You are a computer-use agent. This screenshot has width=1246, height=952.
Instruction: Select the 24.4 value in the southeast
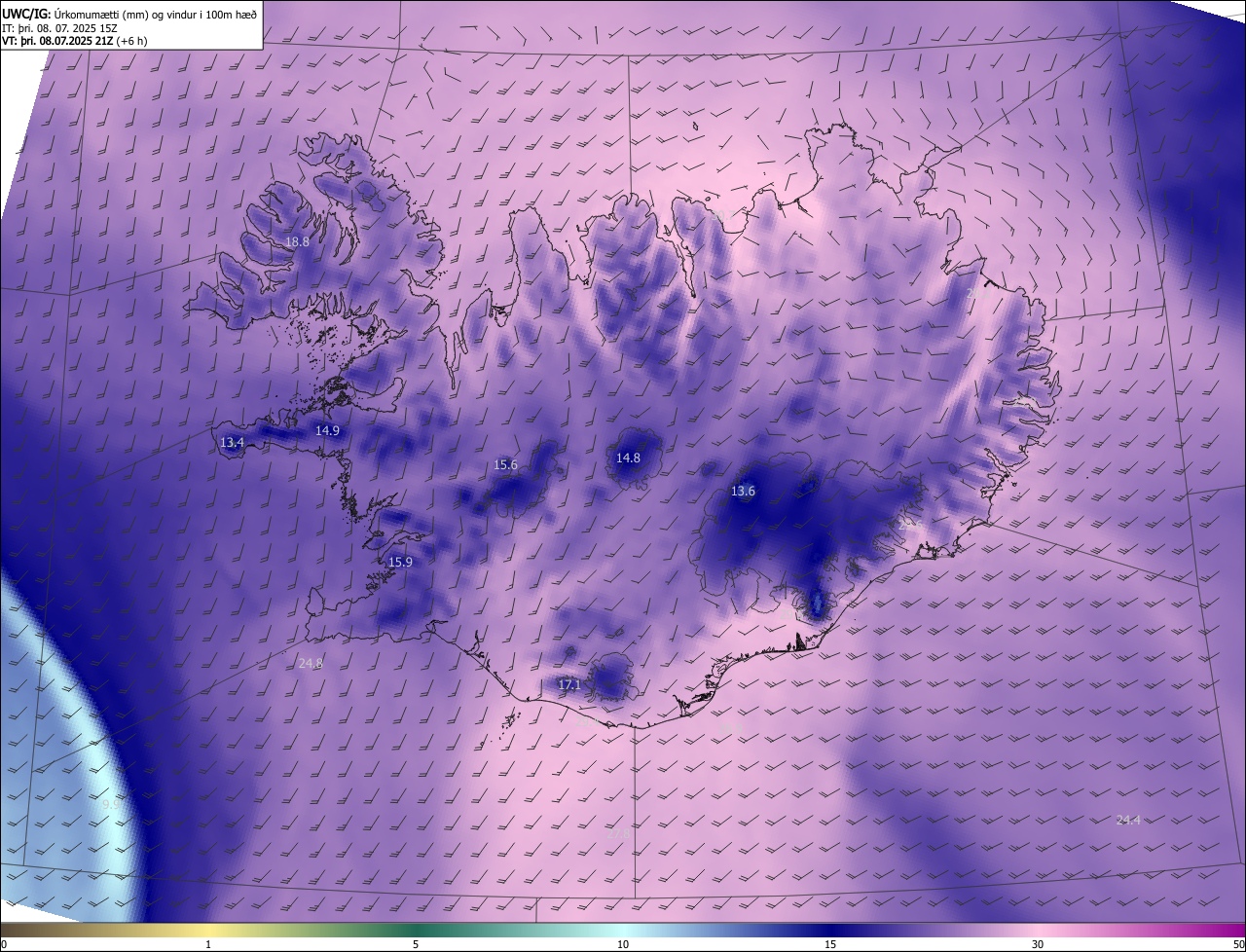tap(1128, 820)
